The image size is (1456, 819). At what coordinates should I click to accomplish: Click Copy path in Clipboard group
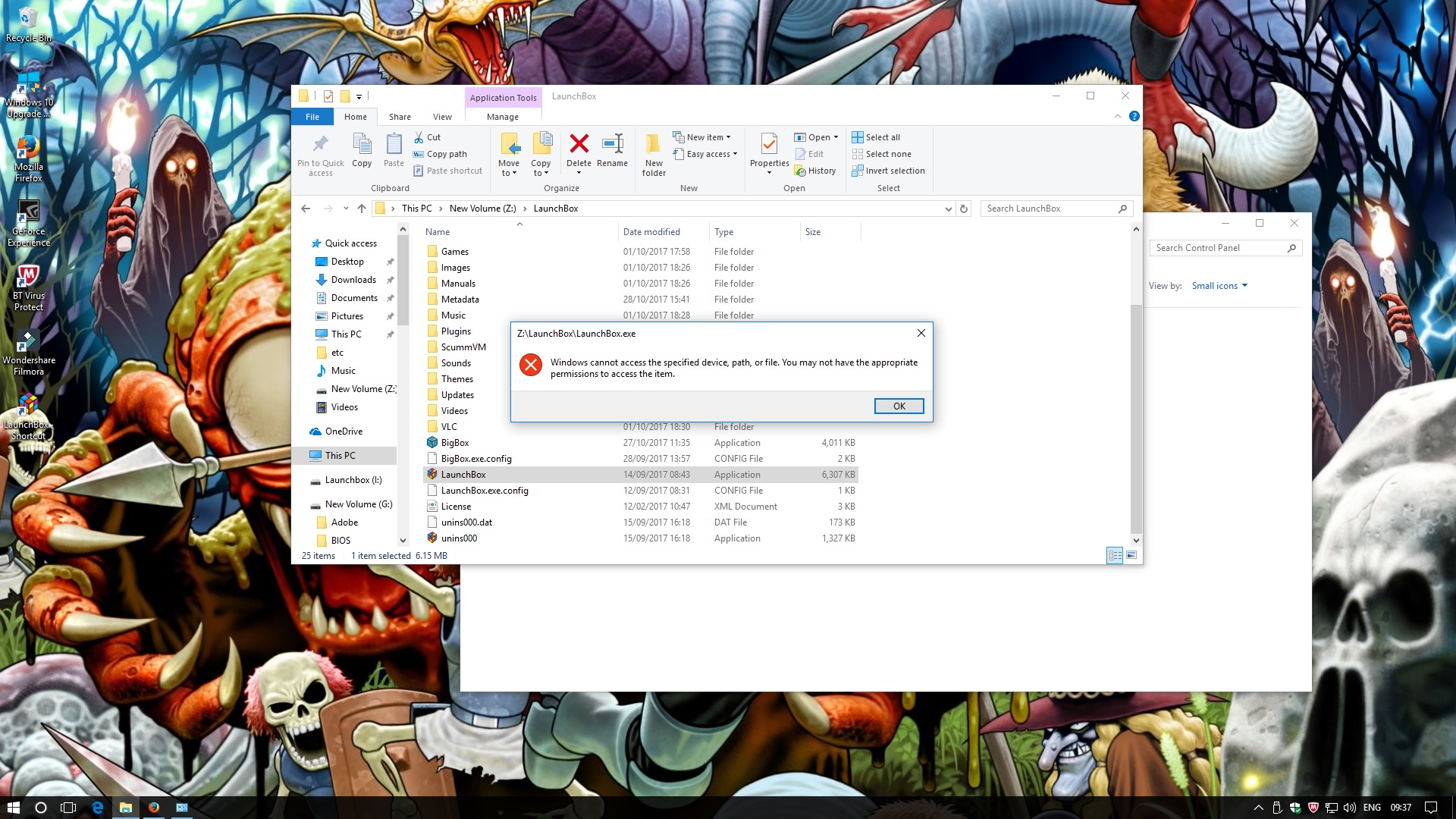coord(440,154)
